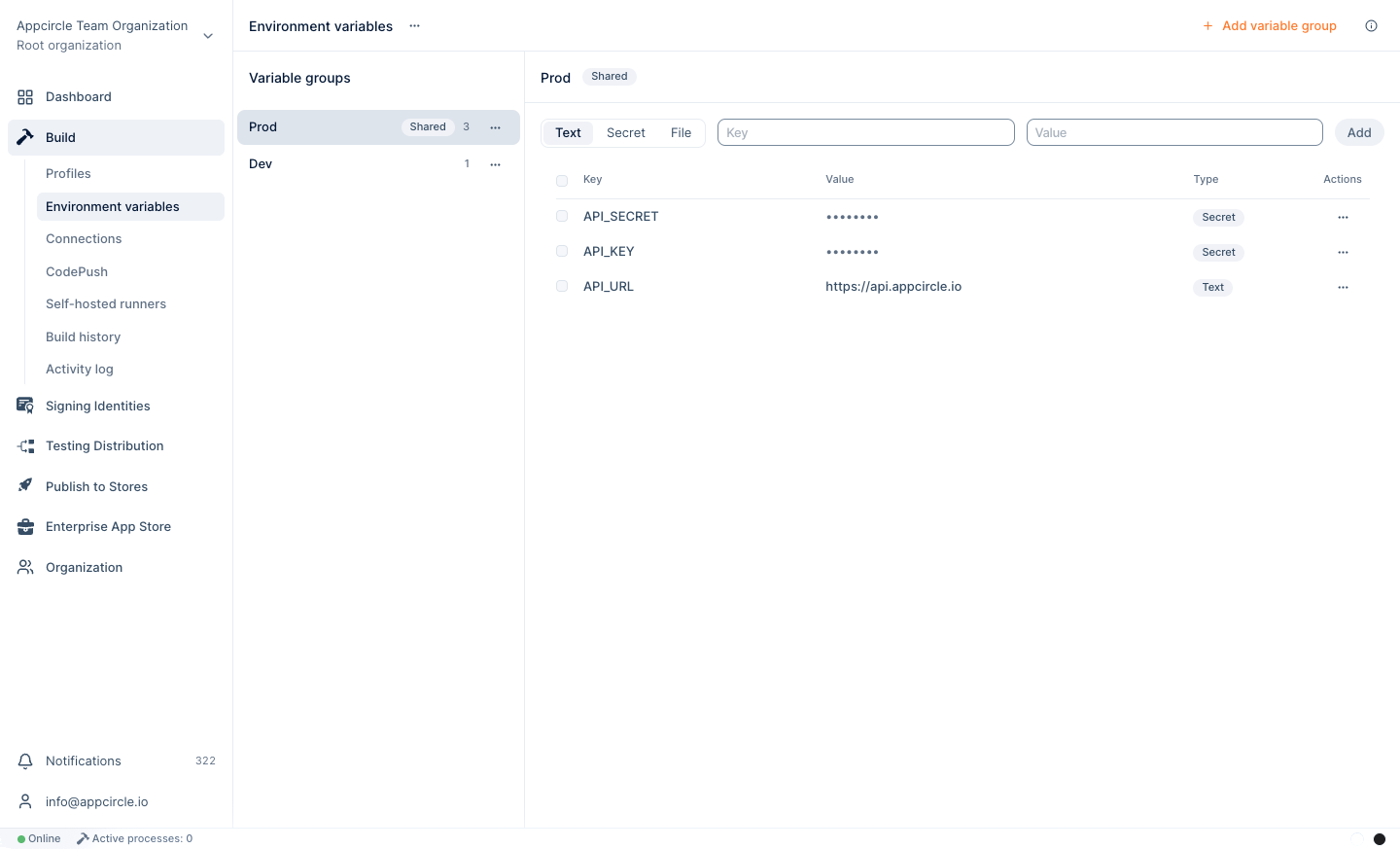
Task: Open the Dashboard grid icon
Action: coord(25,97)
